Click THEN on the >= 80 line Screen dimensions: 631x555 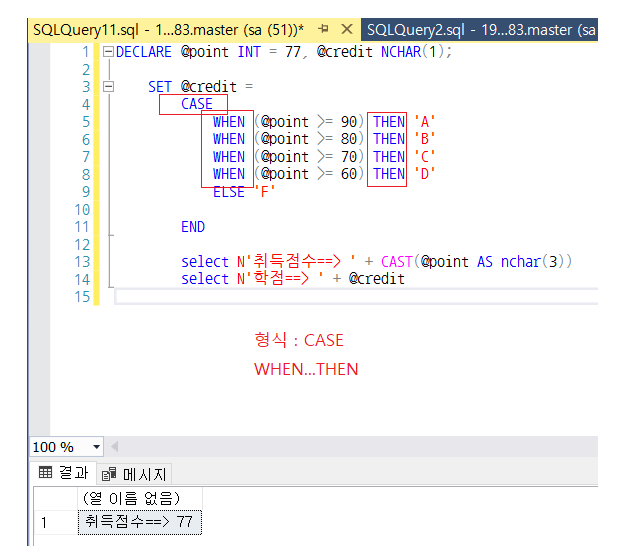(x=389, y=139)
